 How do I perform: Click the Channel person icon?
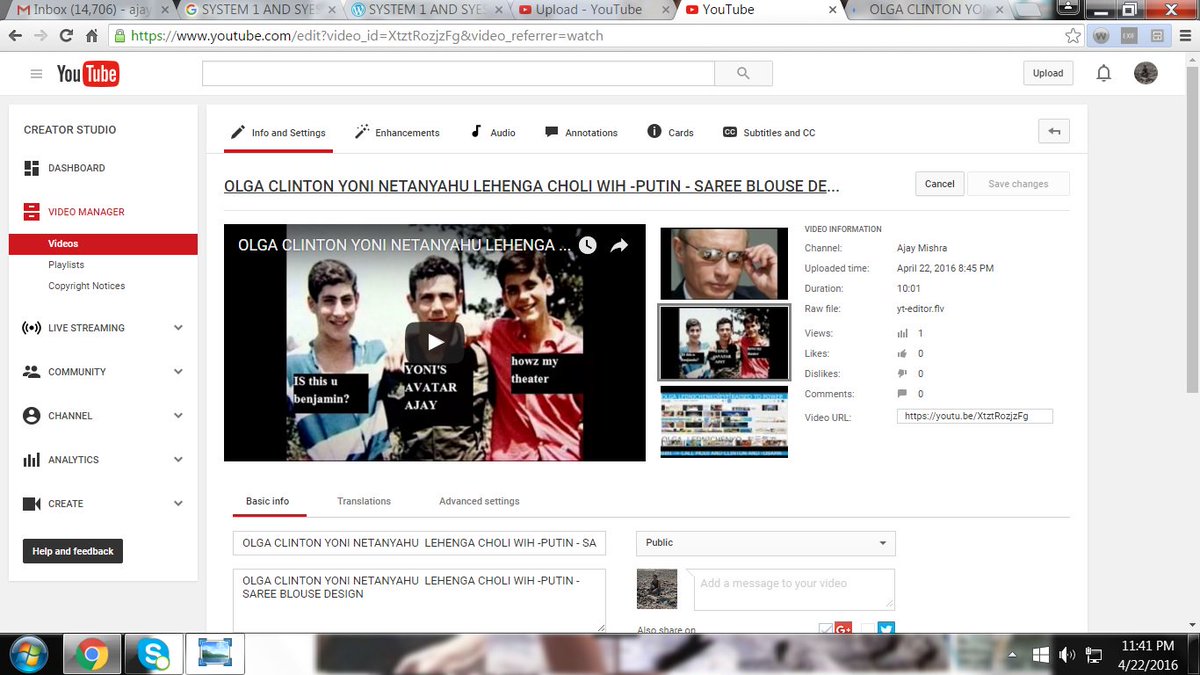click(31, 416)
